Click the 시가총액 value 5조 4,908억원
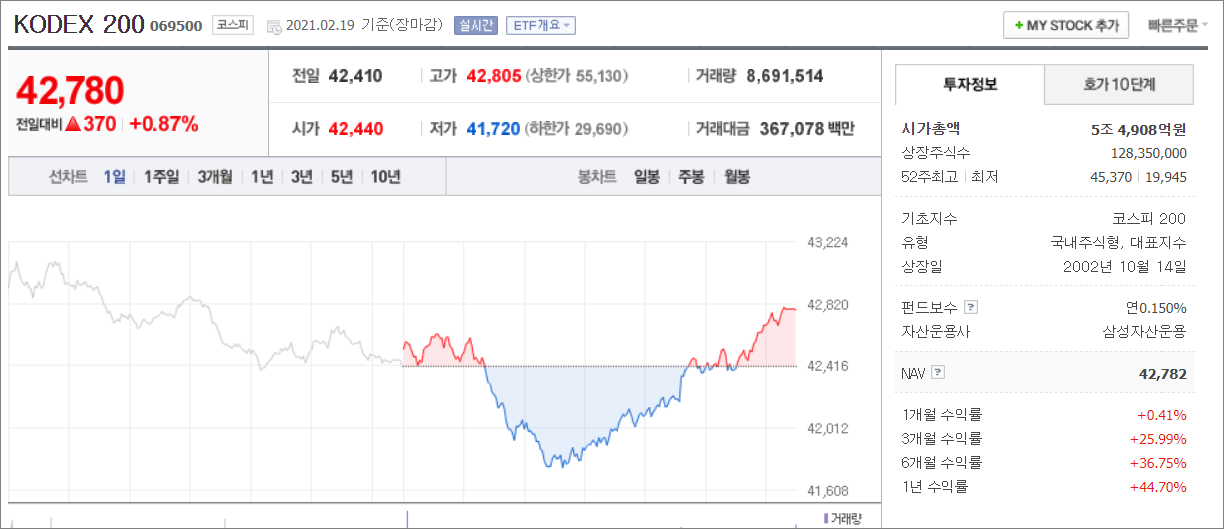This screenshot has height=529, width=1224. [x=1139, y=129]
